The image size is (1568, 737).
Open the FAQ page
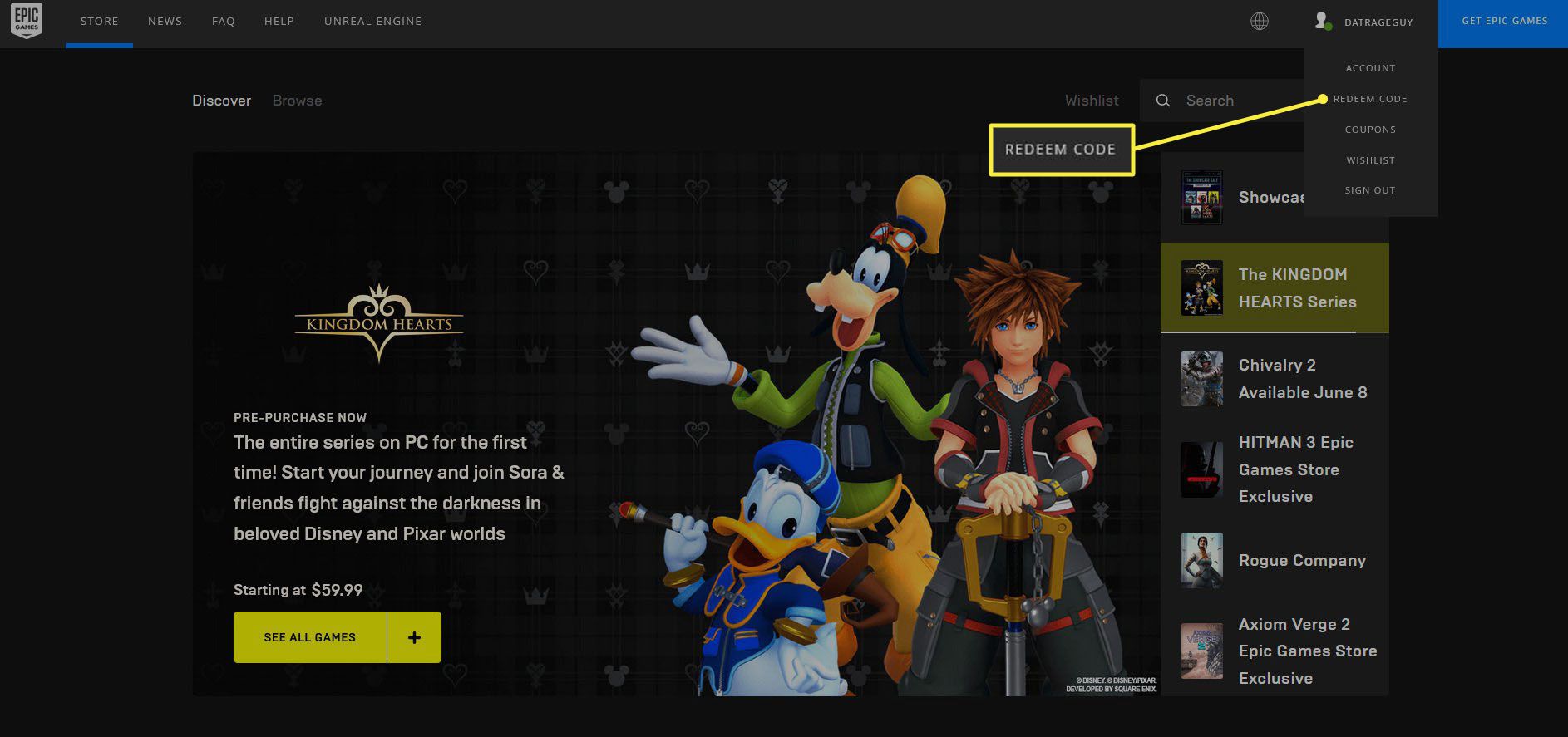224,21
